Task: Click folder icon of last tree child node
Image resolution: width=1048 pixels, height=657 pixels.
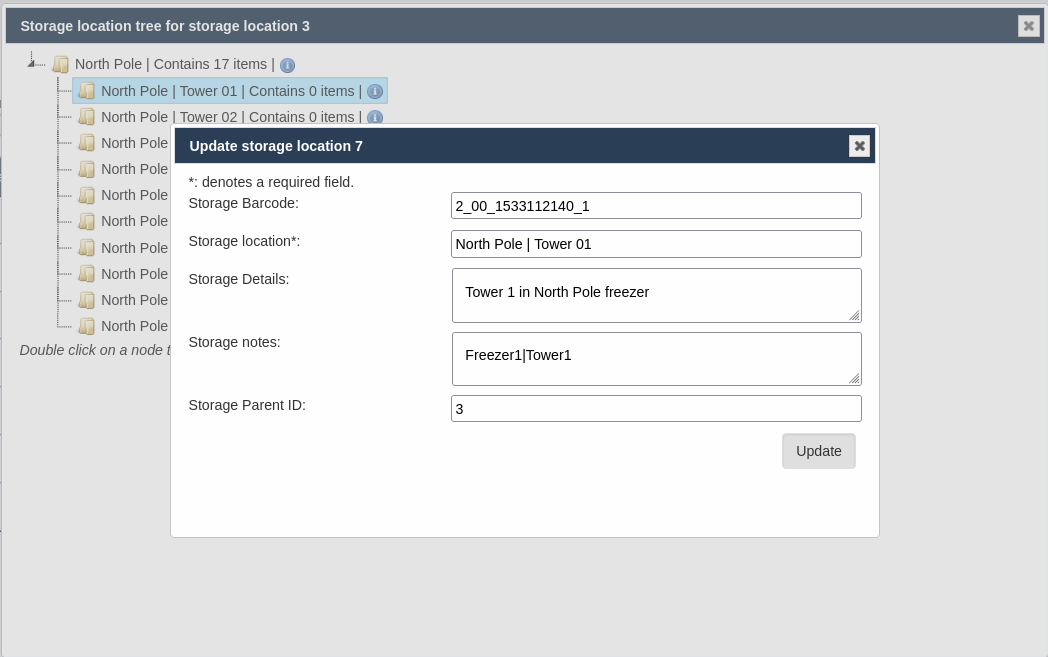Action: coord(87,326)
